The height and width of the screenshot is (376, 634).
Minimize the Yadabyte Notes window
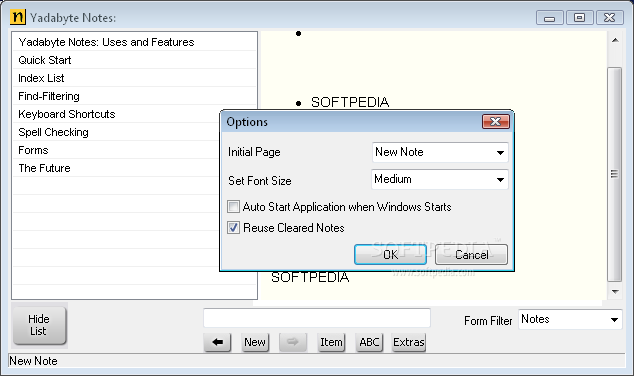[549, 18]
